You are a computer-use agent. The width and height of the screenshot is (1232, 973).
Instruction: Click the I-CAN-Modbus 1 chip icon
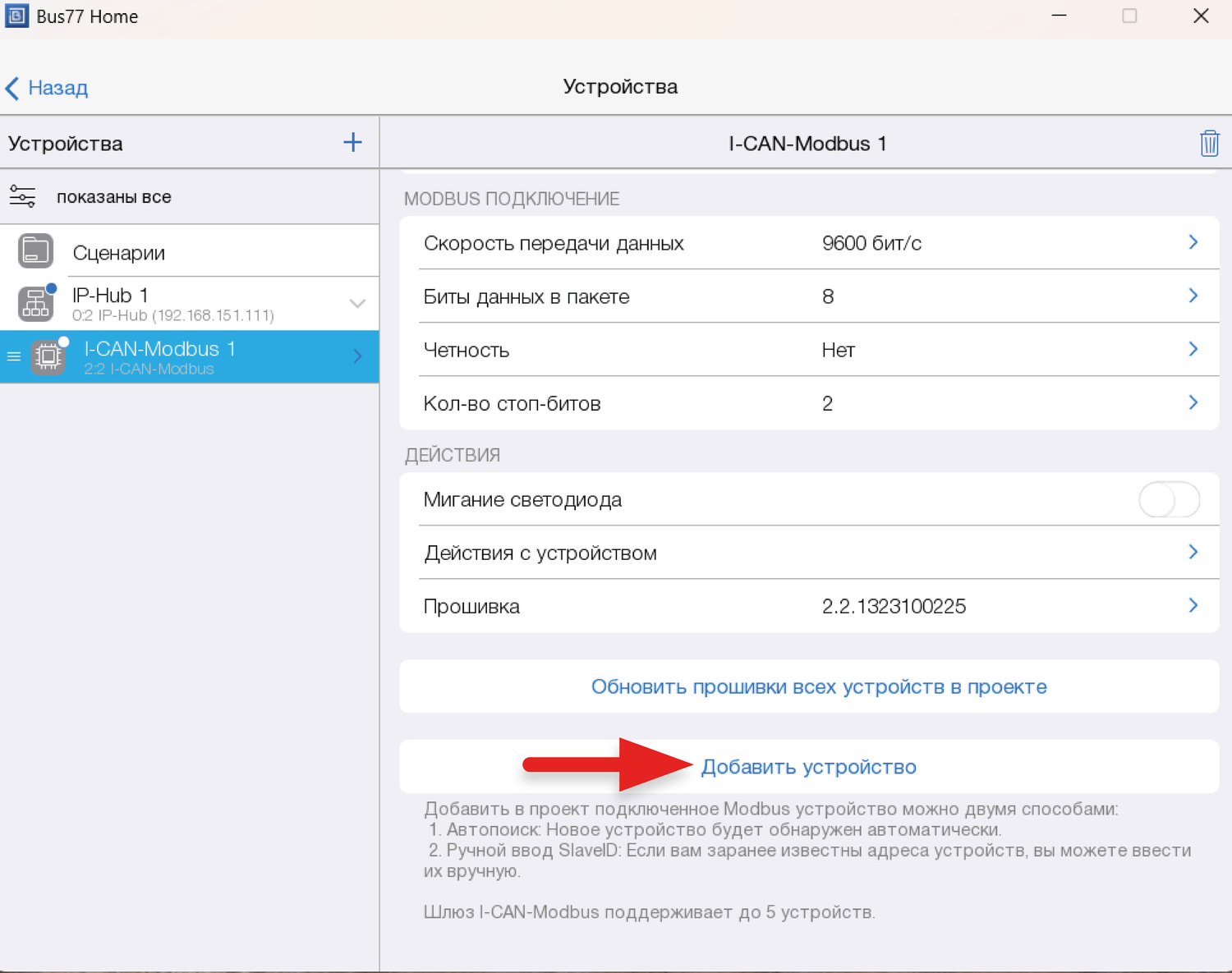coord(48,356)
